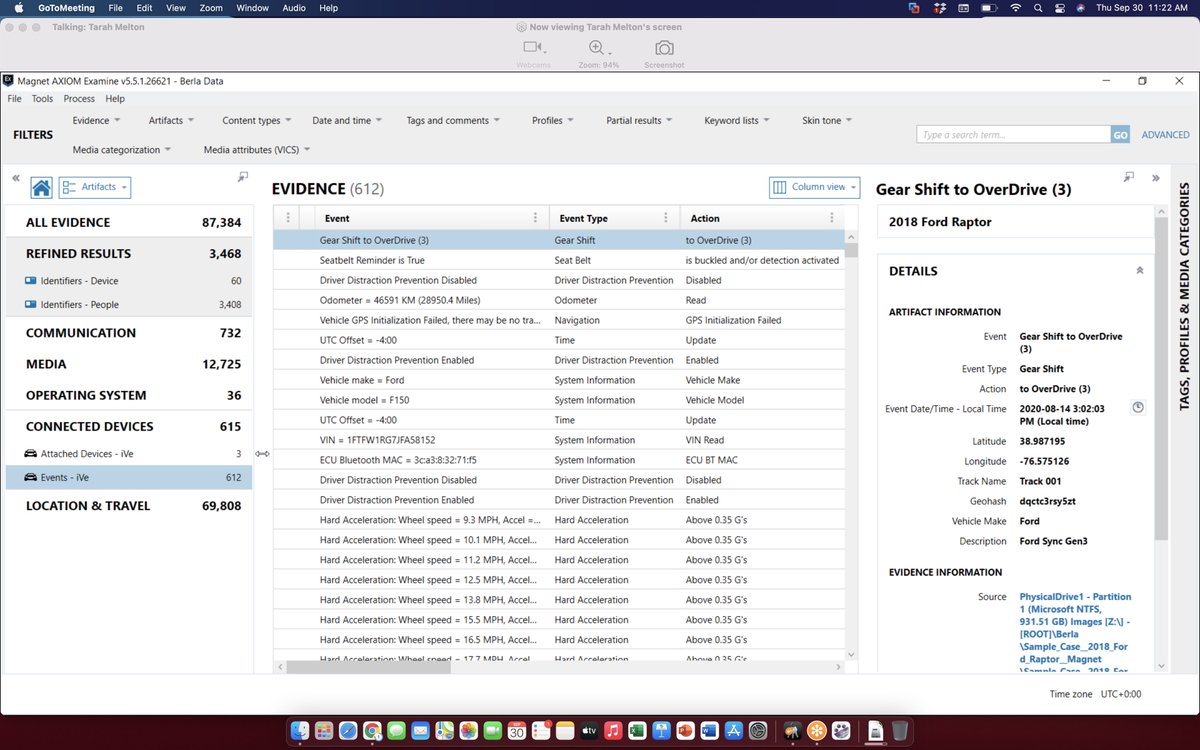Open the Date and time filter
This screenshot has height=750, width=1200.
point(347,120)
